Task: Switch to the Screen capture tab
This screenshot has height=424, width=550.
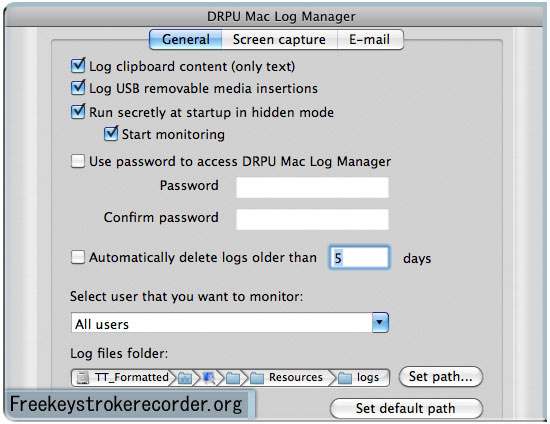Action: tap(279, 40)
